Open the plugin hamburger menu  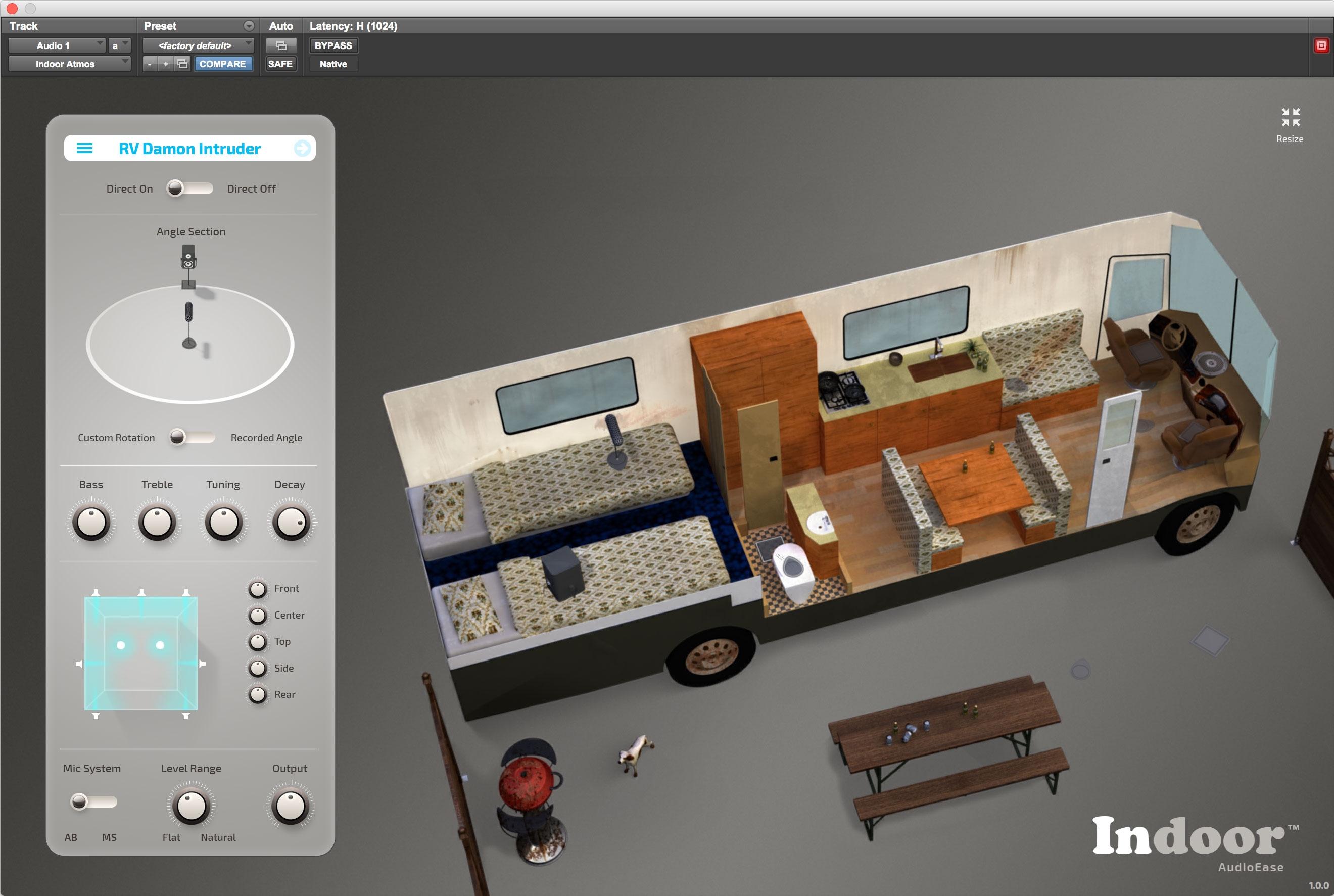pyautogui.click(x=84, y=148)
